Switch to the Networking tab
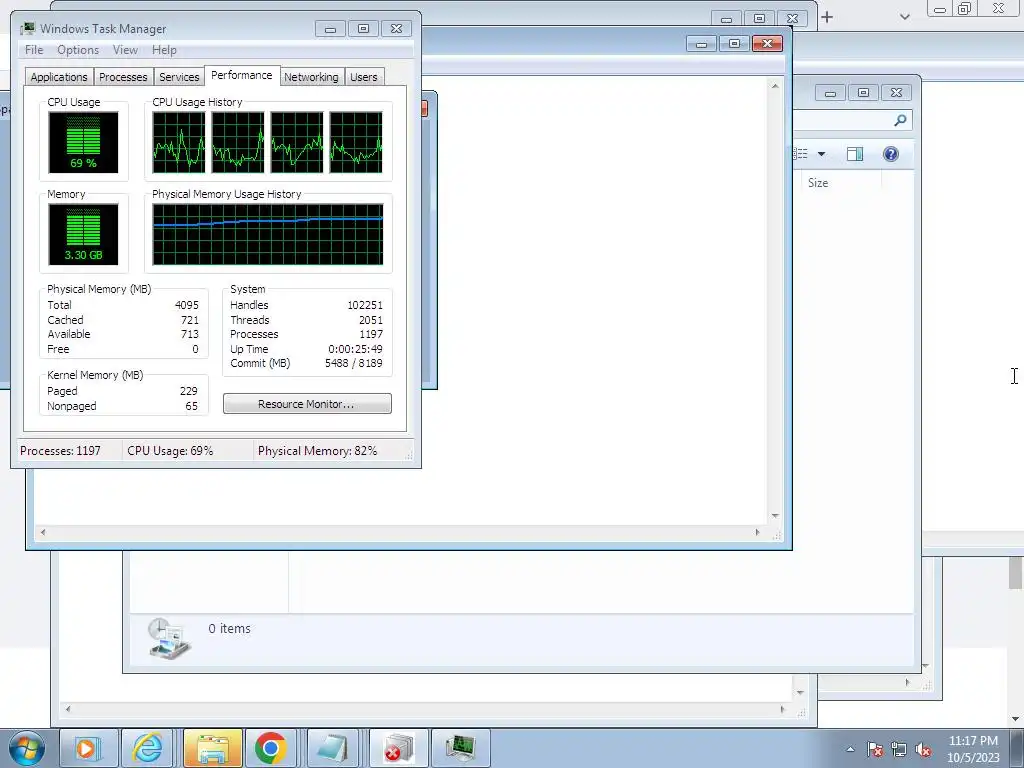Image resolution: width=1024 pixels, height=768 pixels. (x=311, y=77)
